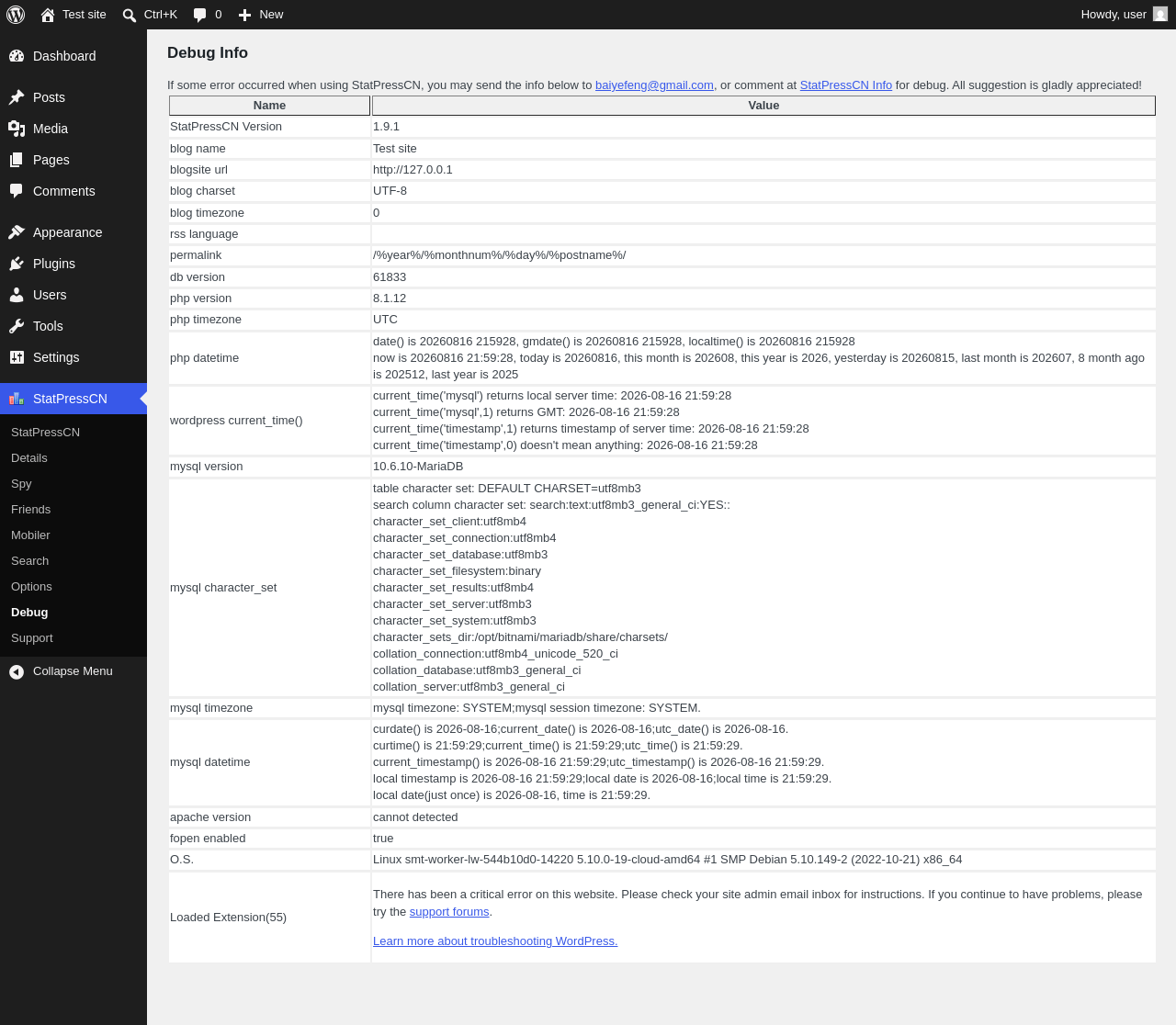The width and height of the screenshot is (1176, 1025).
Task: Click the Users person icon
Action: click(17, 295)
